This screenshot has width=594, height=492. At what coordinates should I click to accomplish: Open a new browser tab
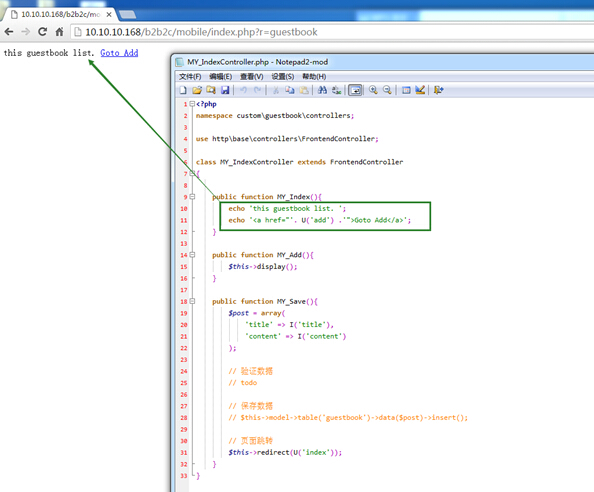[127, 15]
